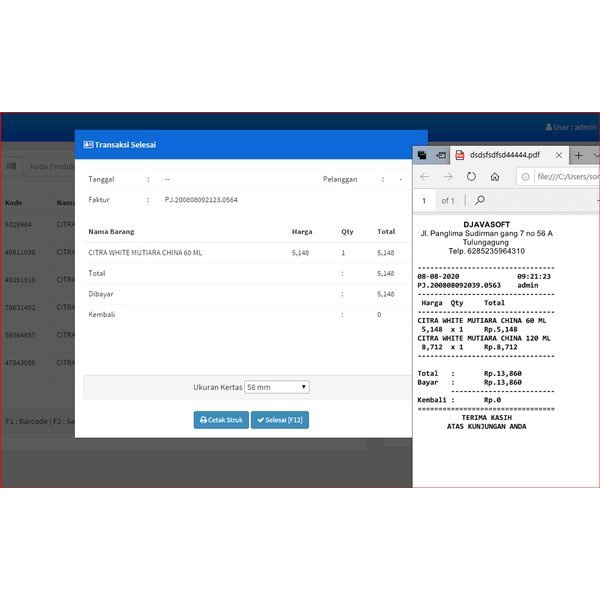Image resolution: width=600 pixels, height=600 pixels.
Task: Click code 5329864 in background table
Action: tap(18, 225)
